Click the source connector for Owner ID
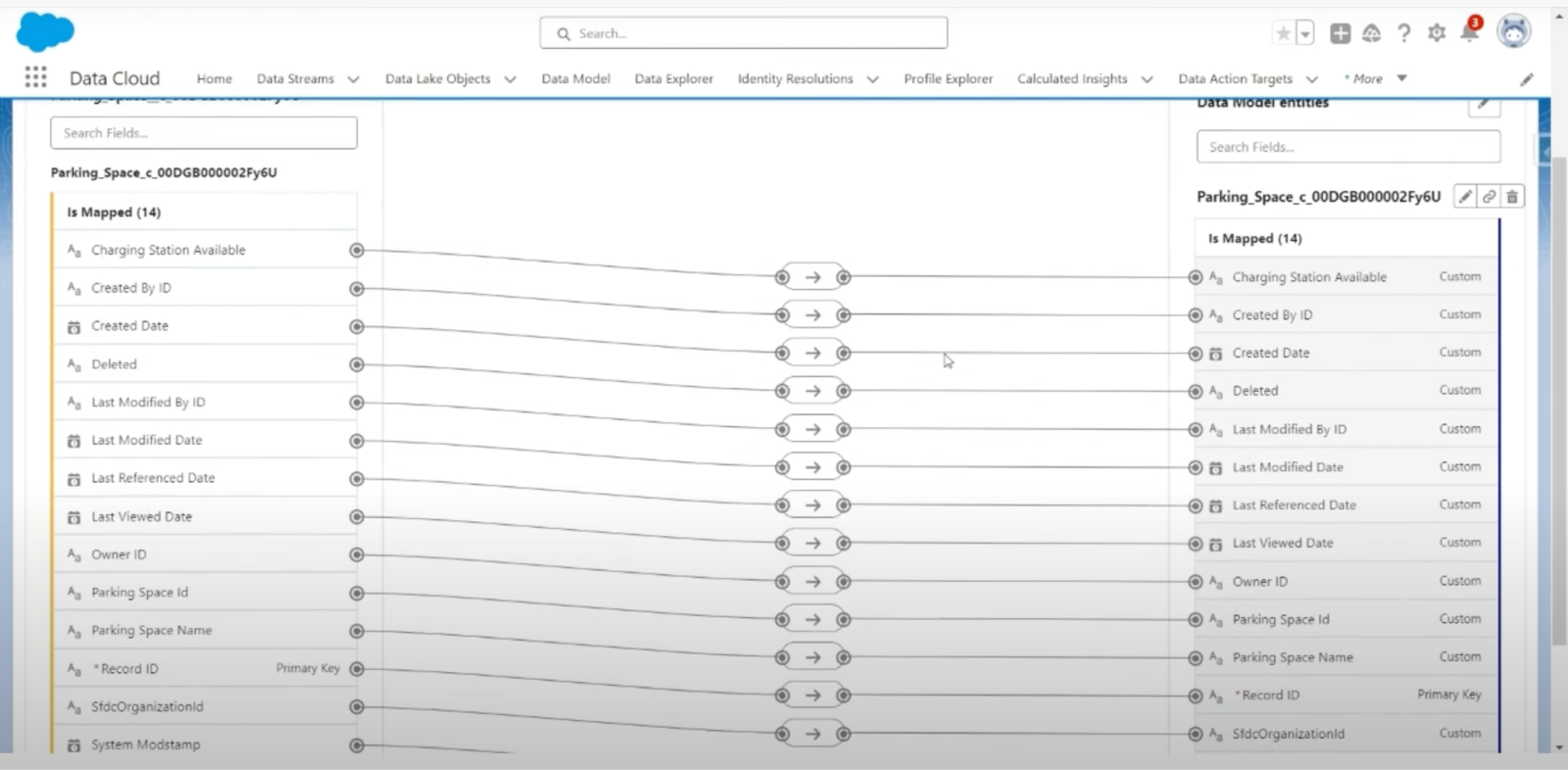This screenshot has height=770, width=1568. [357, 555]
